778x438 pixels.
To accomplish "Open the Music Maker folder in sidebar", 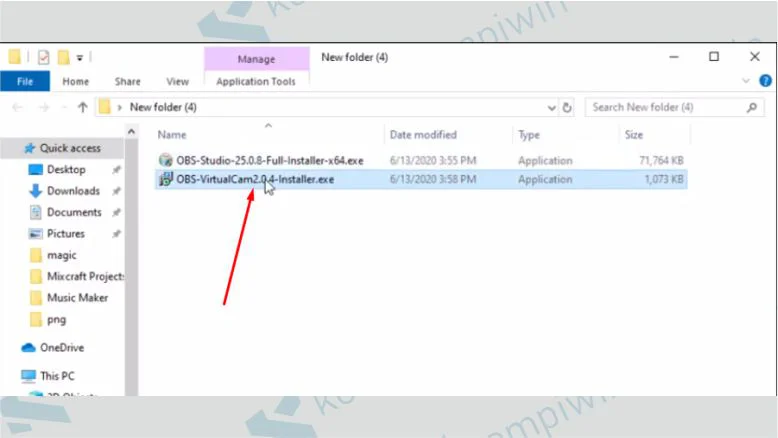I will (77, 298).
